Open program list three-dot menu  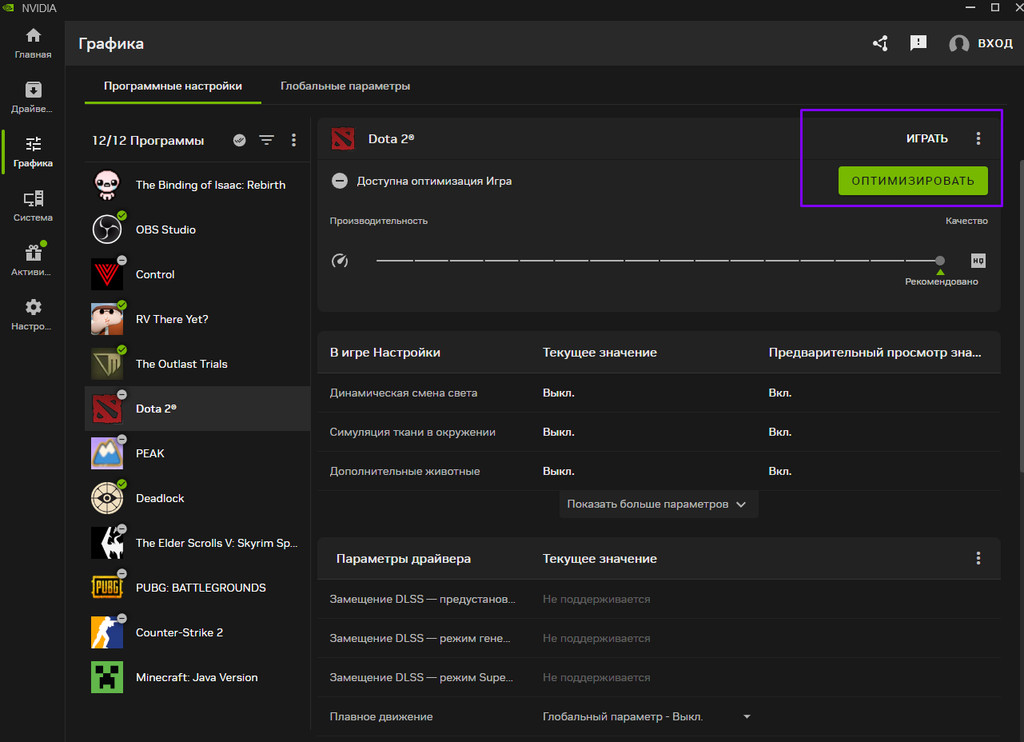pyautogui.click(x=293, y=140)
